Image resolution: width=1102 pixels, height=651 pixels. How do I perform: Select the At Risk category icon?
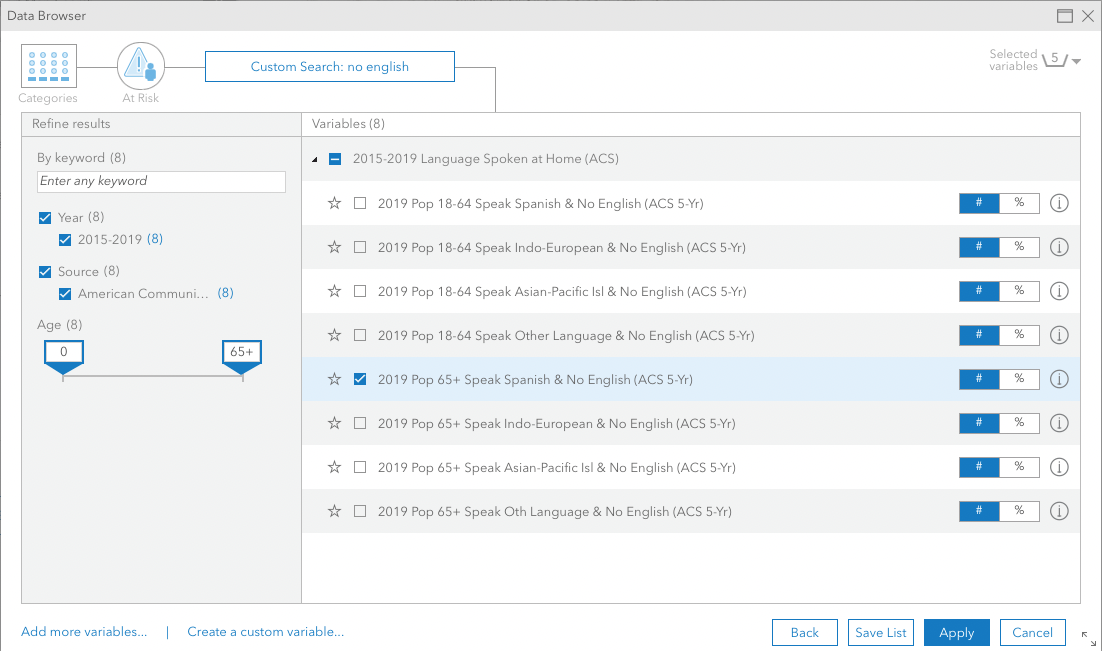click(141, 66)
